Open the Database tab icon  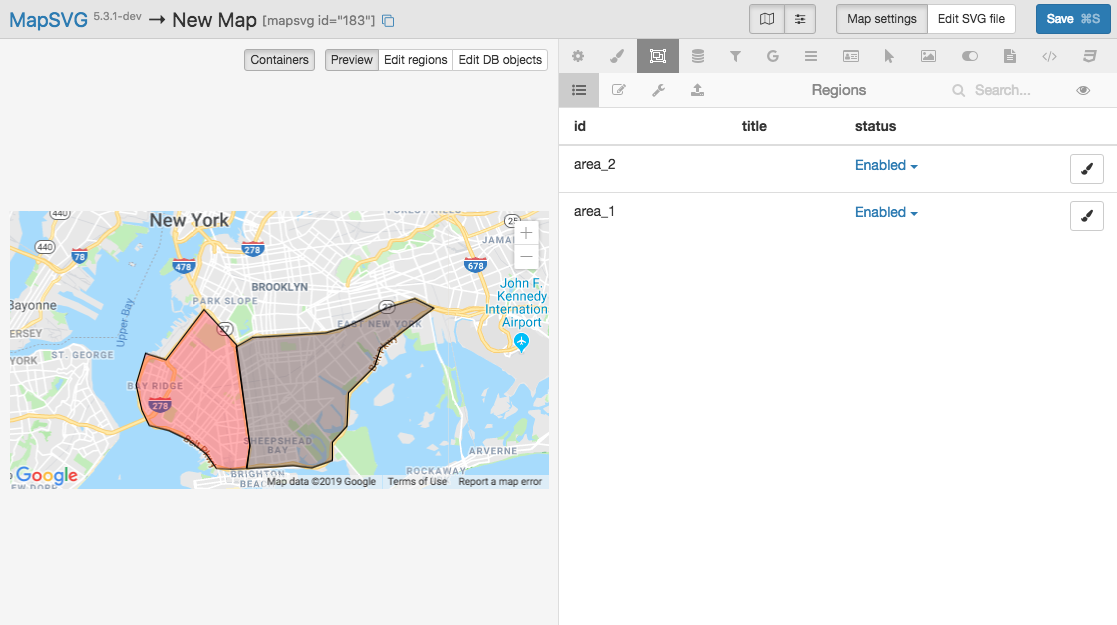coord(697,56)
